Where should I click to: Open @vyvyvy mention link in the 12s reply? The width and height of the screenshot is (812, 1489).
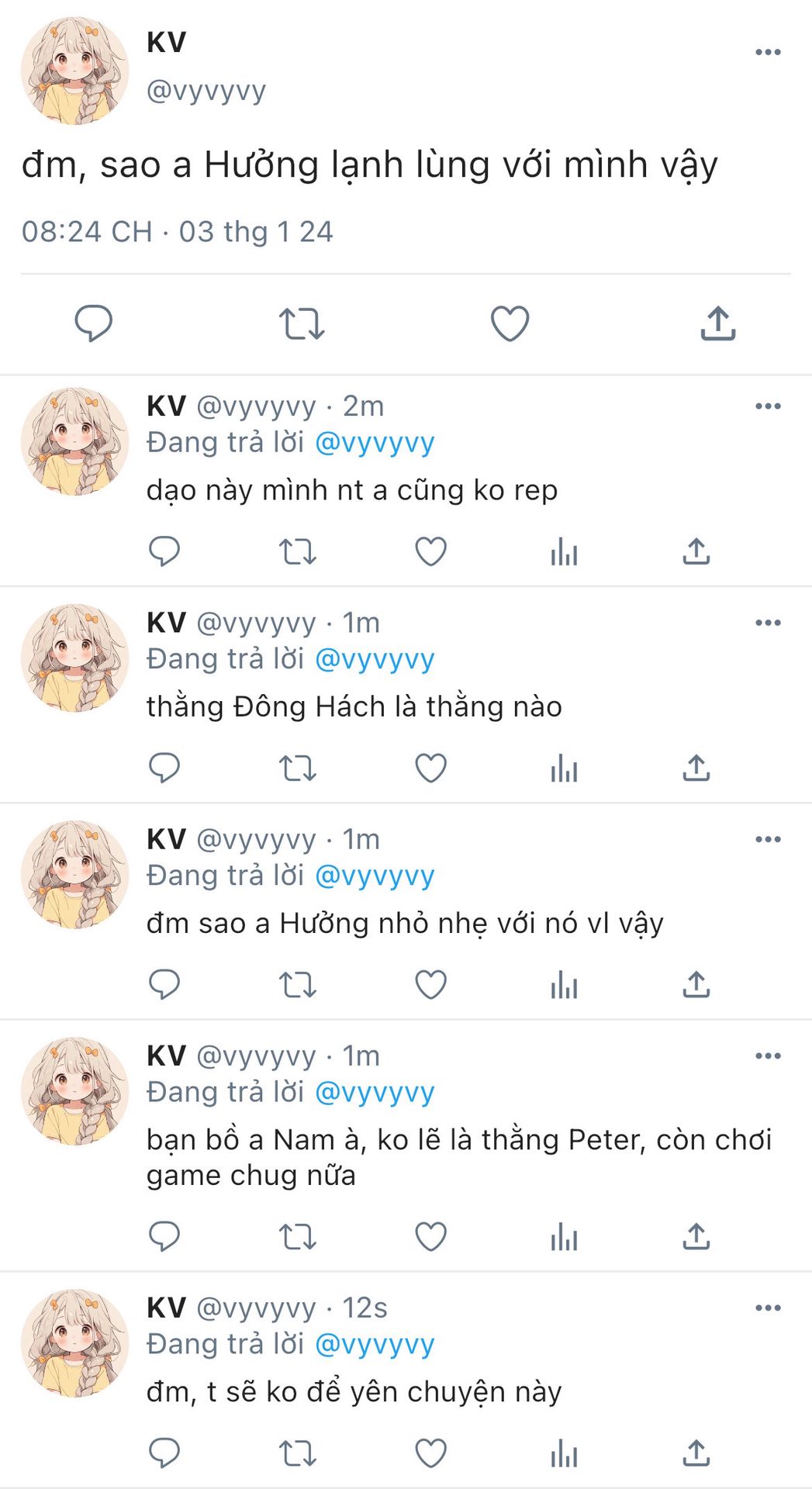pos(375,1344)
